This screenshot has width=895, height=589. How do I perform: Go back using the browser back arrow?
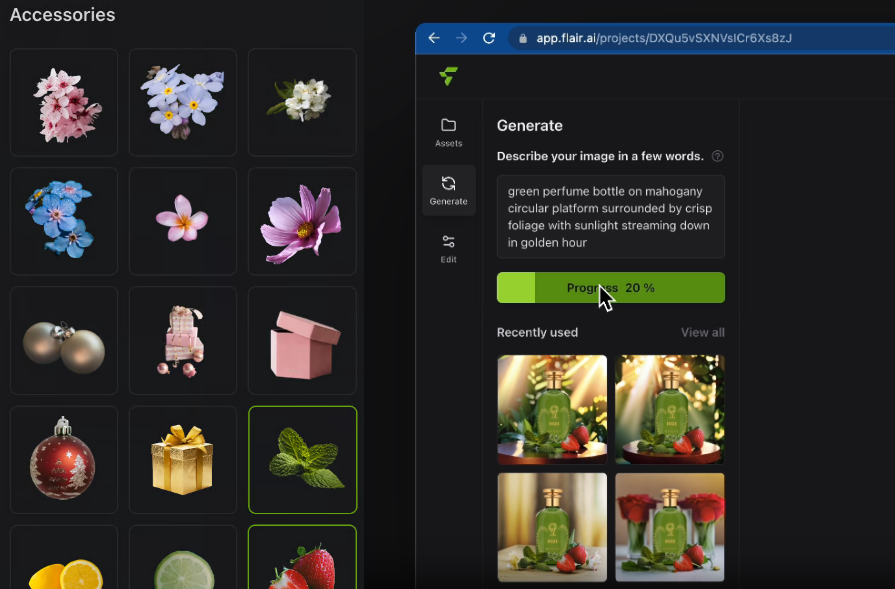pyautogui.click(x=434, y=38)
